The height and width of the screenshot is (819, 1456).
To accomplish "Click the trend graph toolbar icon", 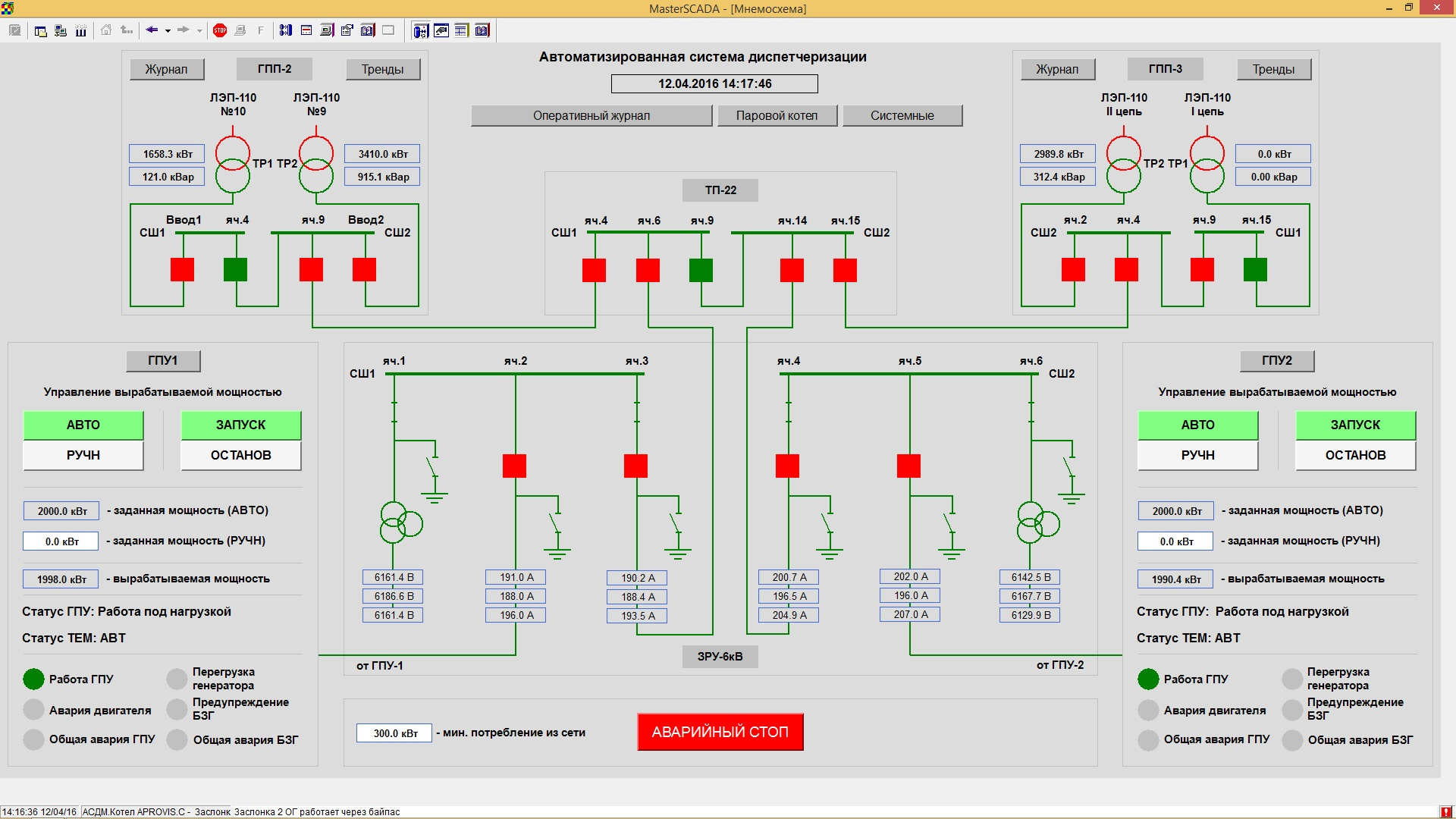I will (x=441, y=30).
